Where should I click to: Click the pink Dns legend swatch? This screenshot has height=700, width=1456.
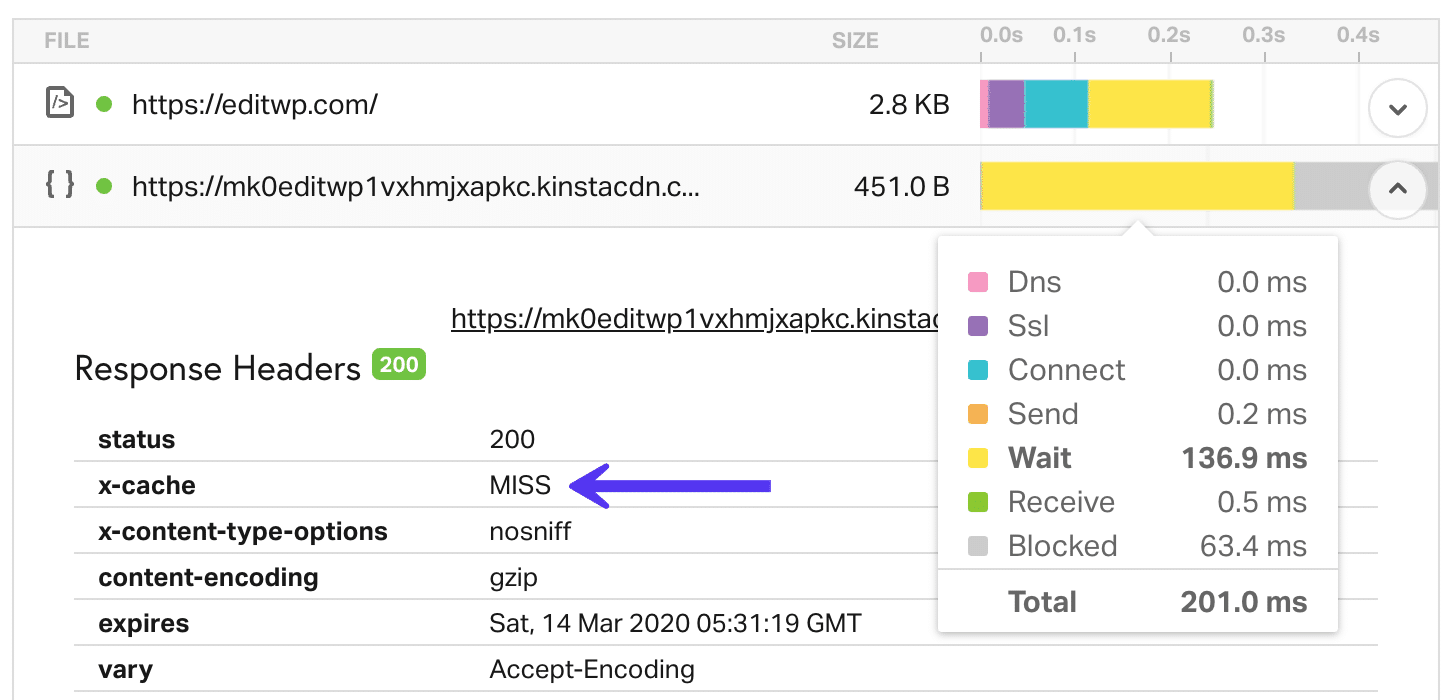point(979,282)
